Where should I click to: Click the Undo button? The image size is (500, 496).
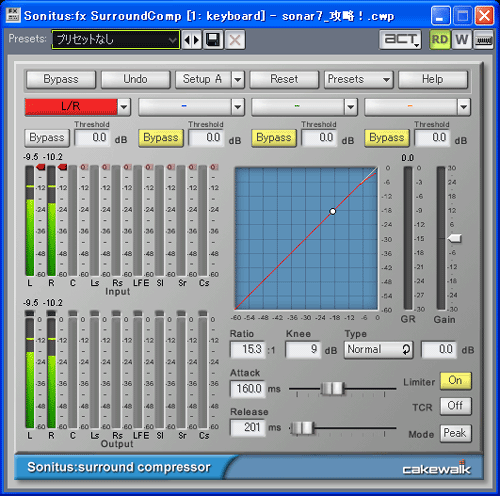click(x=135, y=79)
